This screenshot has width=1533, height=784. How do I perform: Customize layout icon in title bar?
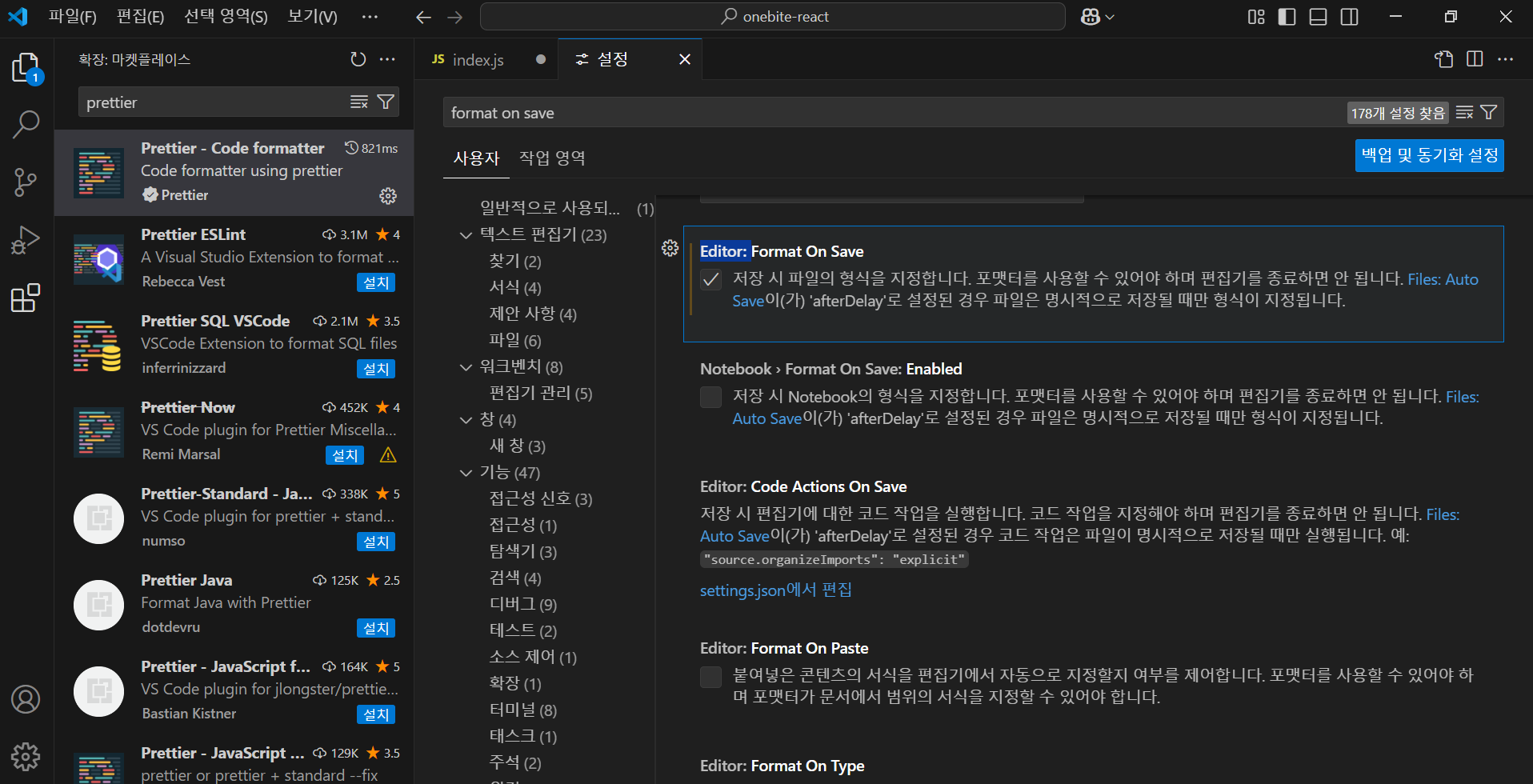(1256, 17)
